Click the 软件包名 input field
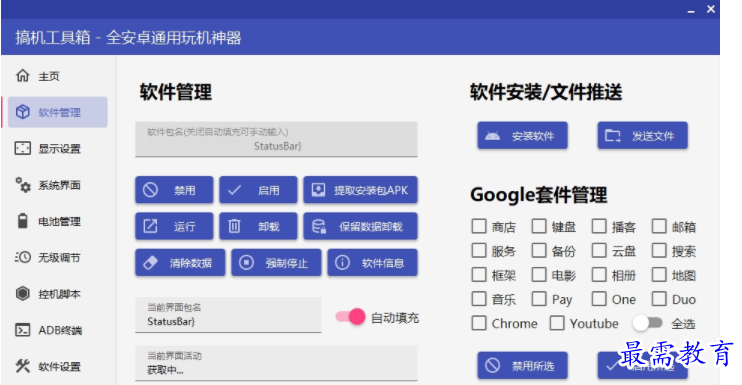 pos(276,139)
